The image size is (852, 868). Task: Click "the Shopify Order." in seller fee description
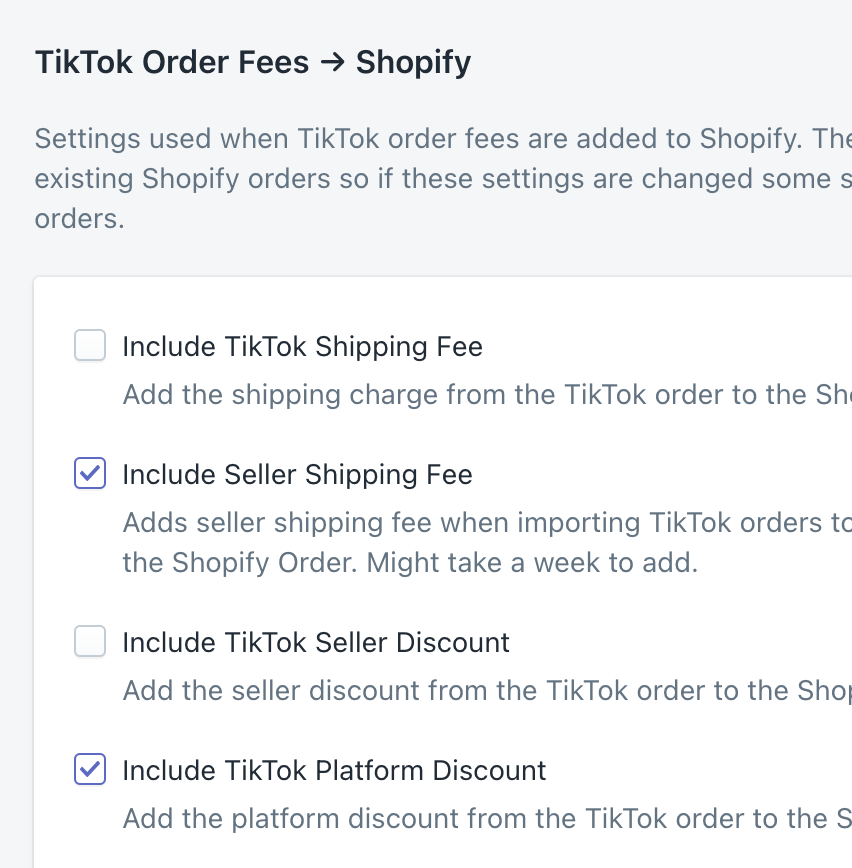coord(240,562)
